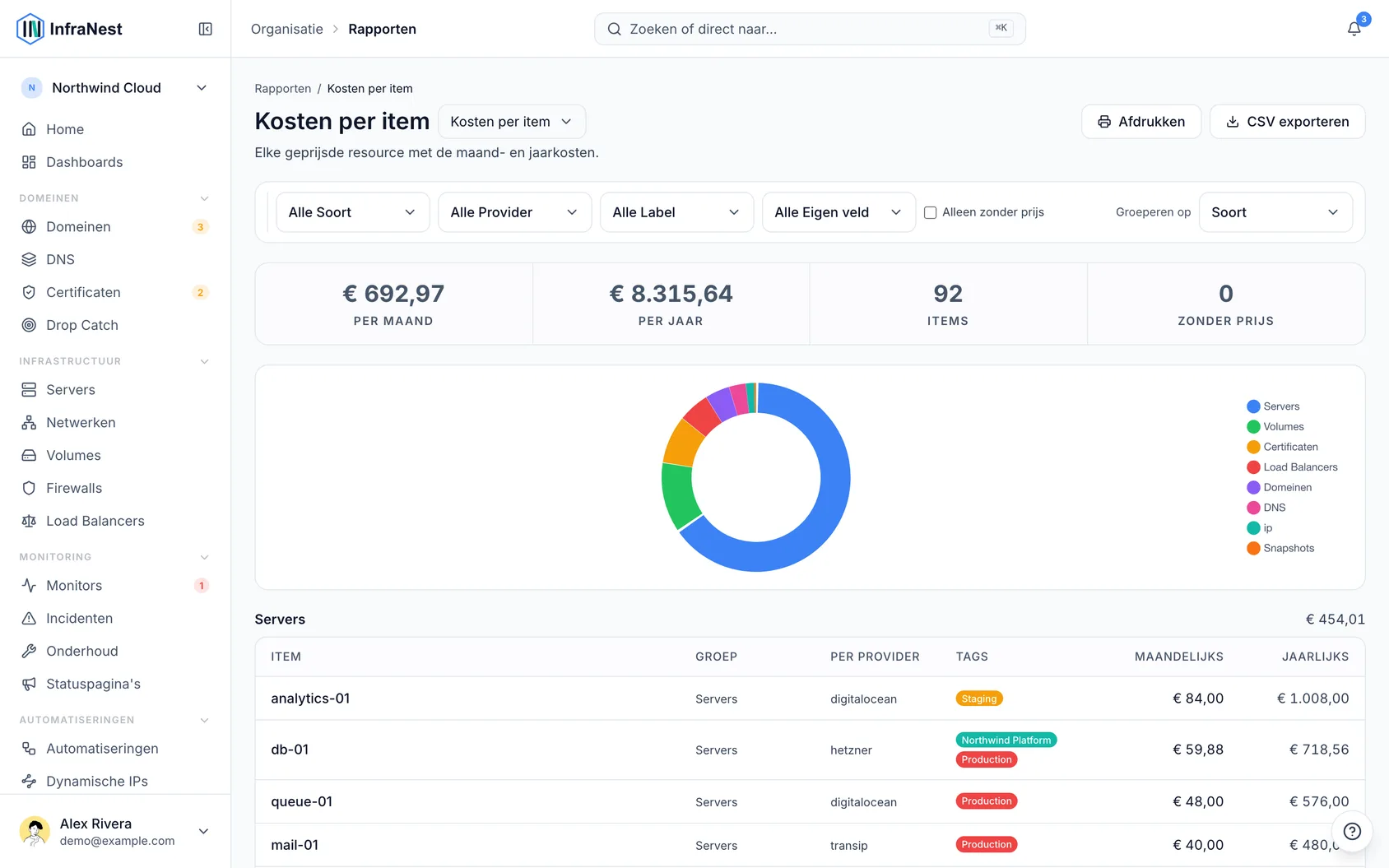Open Volumes disk item
This screenshot has height=868, width=1389.
(x=115, y=455)
